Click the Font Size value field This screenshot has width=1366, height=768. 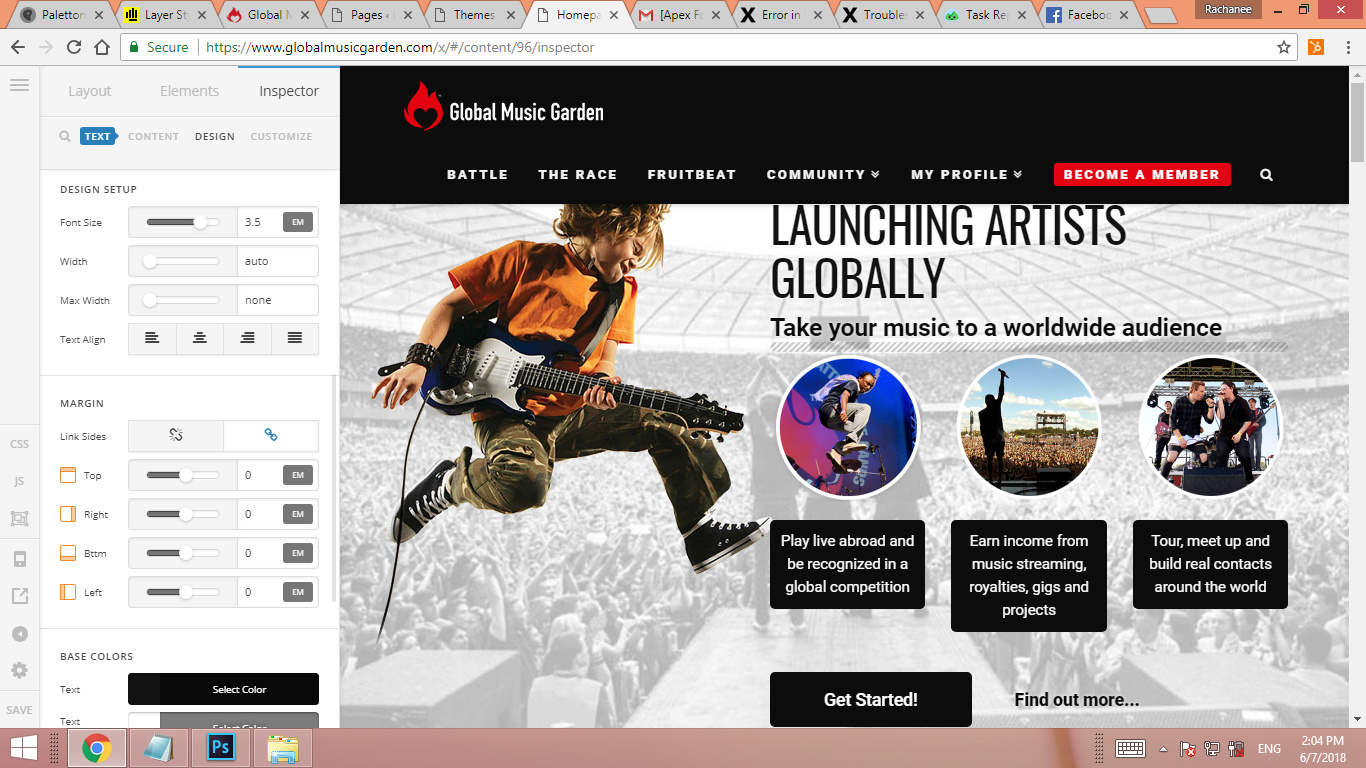(x=259, y=222)
